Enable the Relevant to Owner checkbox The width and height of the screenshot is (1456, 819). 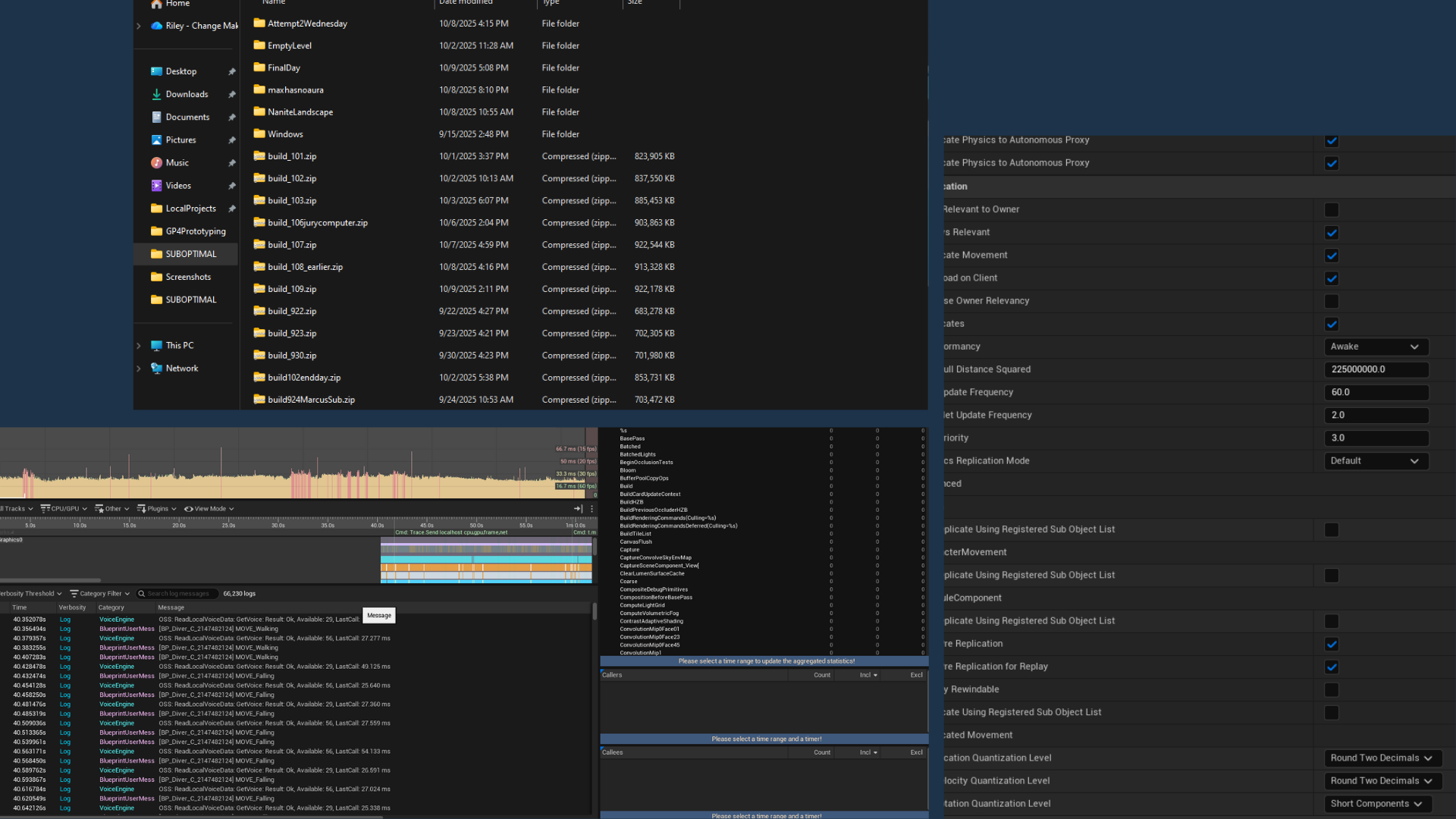point(1331,210)
